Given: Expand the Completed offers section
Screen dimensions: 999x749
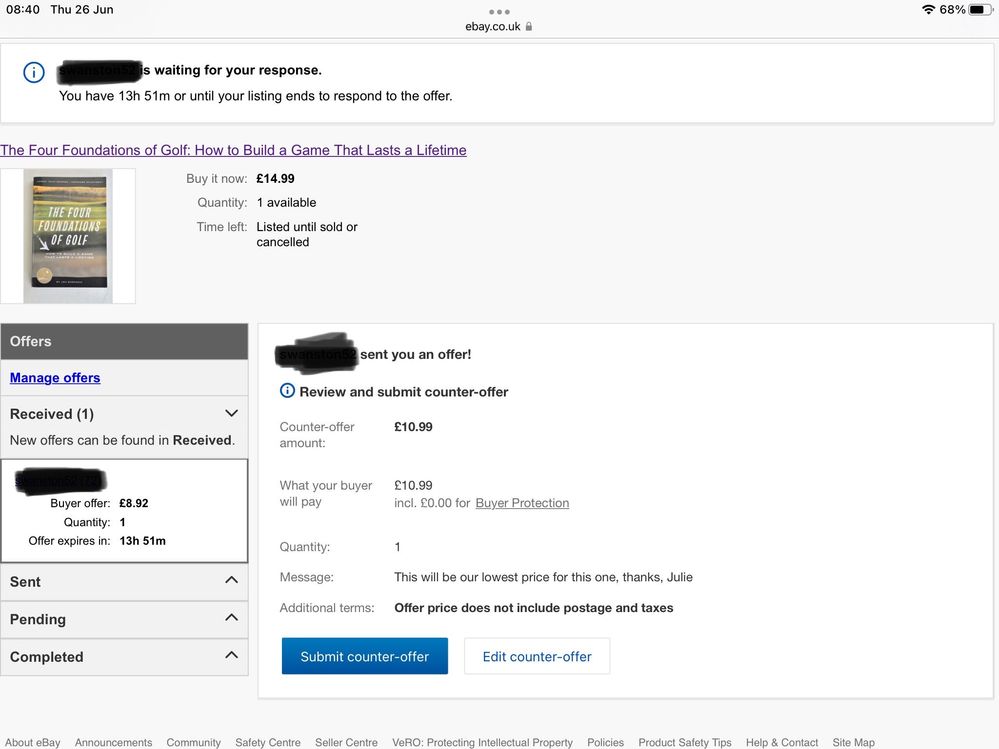Looking at the screenshot, I should [x=124, y=657].
